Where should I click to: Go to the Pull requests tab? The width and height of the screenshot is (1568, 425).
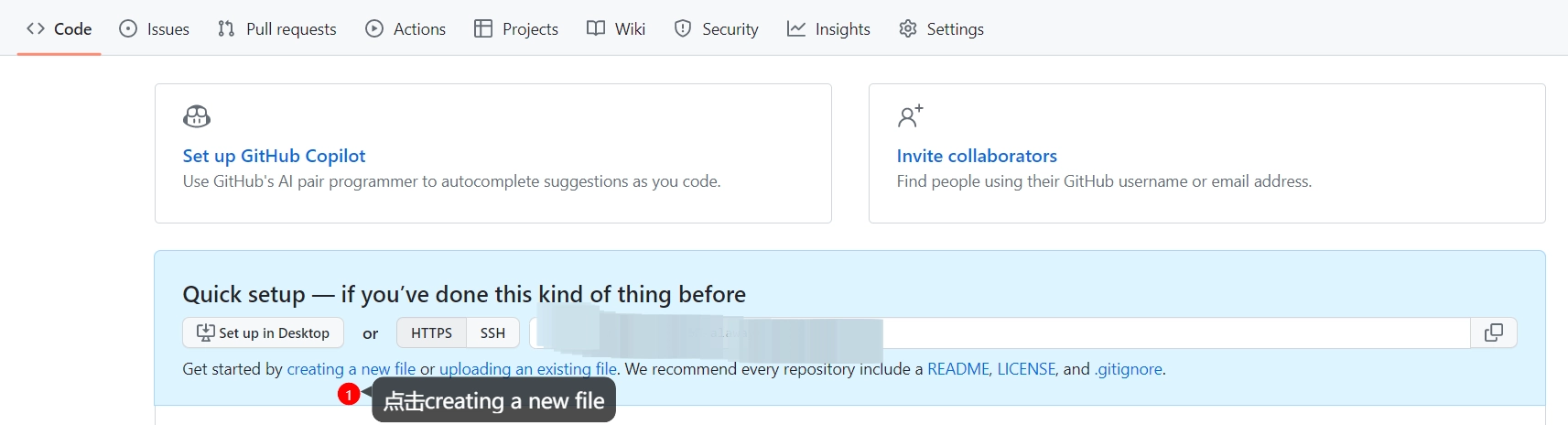tap(277, 28)
